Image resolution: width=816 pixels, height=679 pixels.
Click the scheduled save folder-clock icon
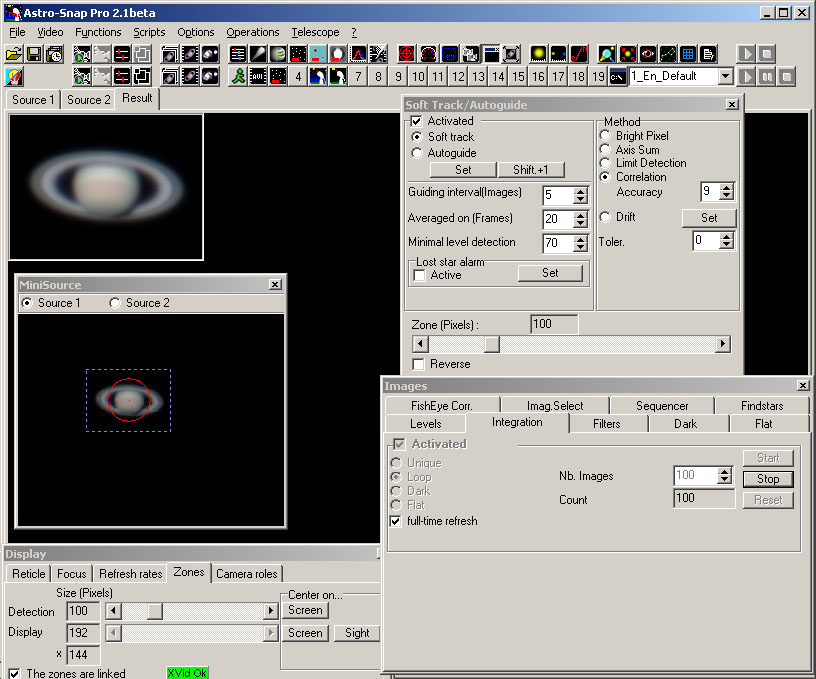coord(54,54)
